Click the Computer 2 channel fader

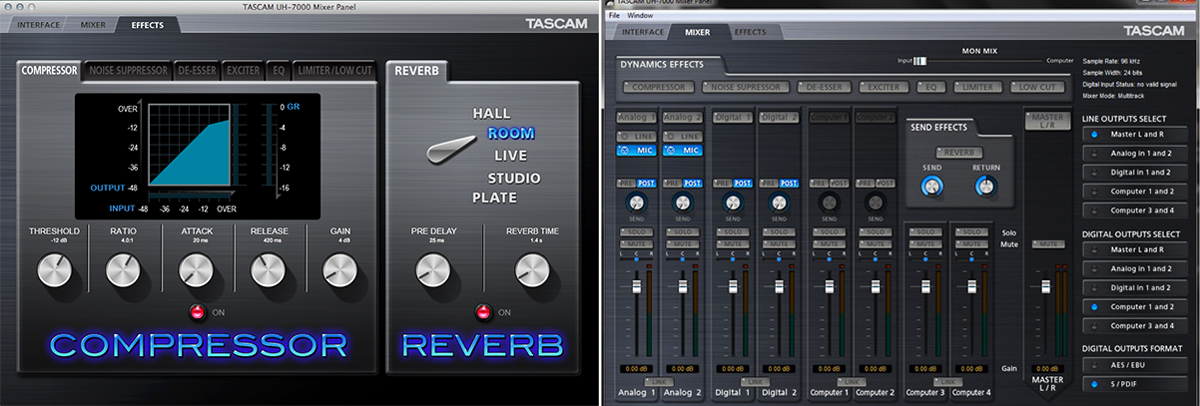pyautogui.click(x=876, y=286)
